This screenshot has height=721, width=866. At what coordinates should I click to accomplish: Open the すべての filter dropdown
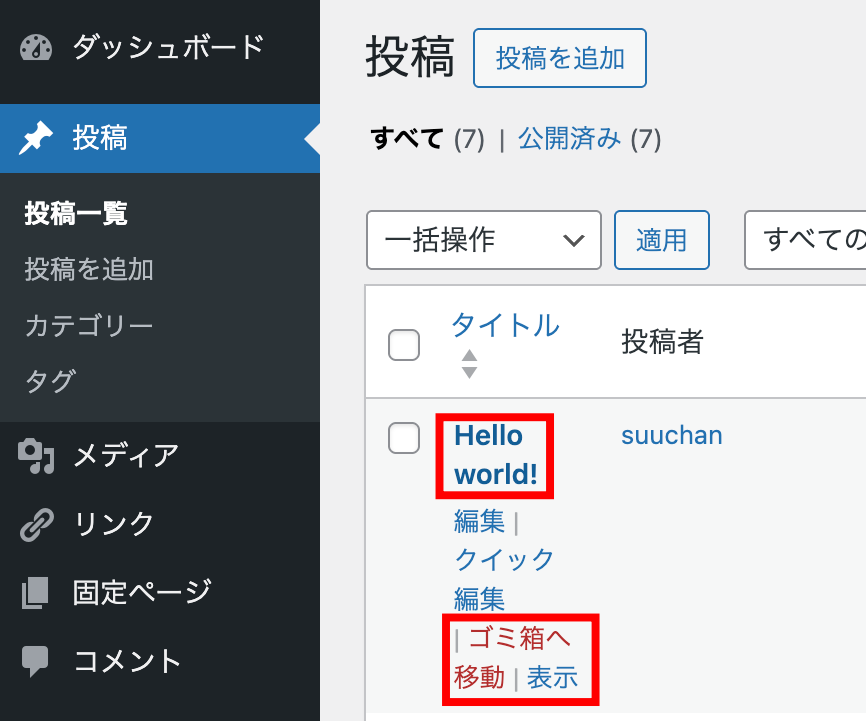point(805,240)
